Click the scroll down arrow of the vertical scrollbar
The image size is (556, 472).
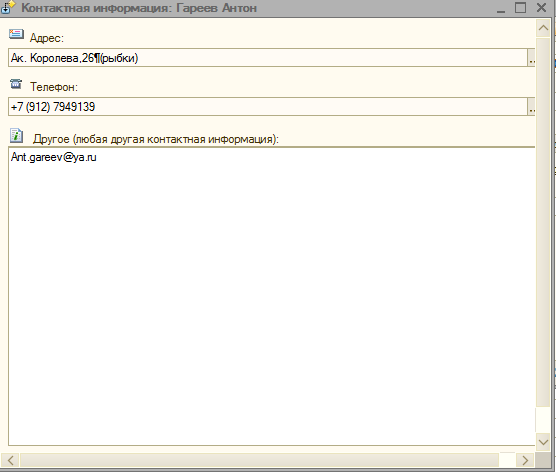point(543,442)
